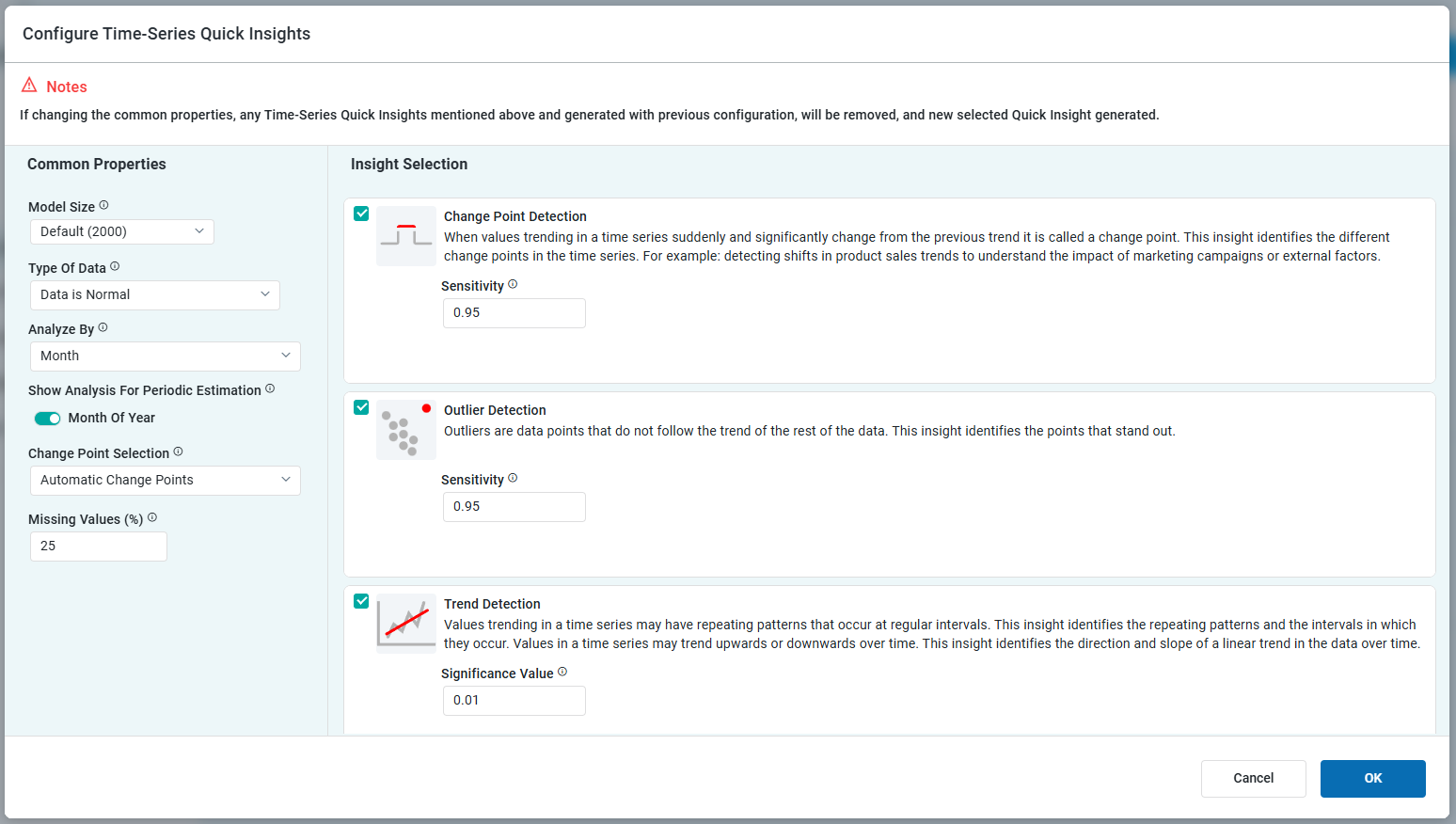Viewport: 1456px width, 824px height.
Task: Click the Cancel button
Action: pyautogui.click(x=1253, y=778)
